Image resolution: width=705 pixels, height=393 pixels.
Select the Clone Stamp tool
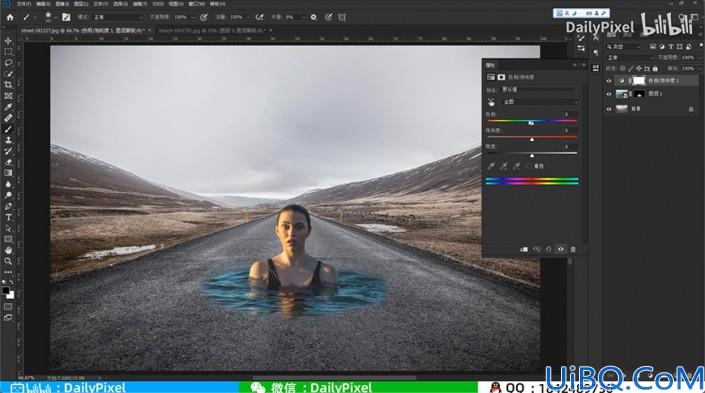(x=8, y=140)
